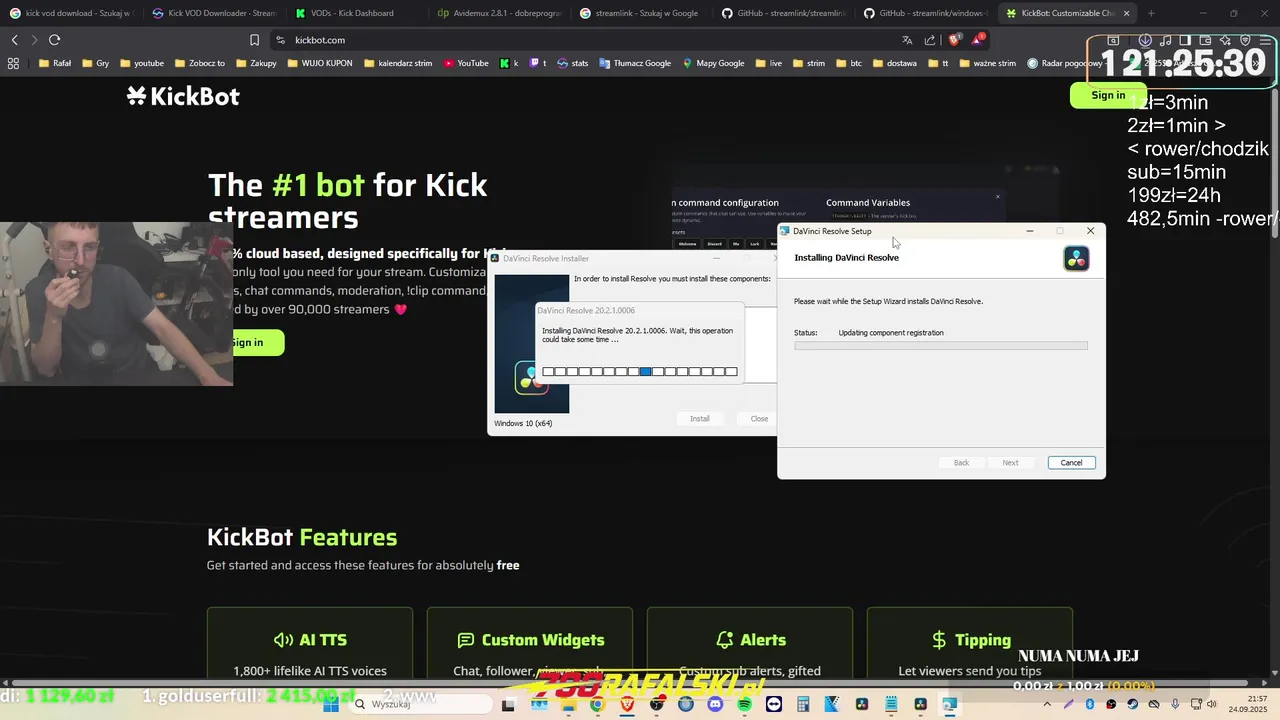Click the green sign in hero button
The height and width of the screenshot is (720, 1280).
pos(258,343)
